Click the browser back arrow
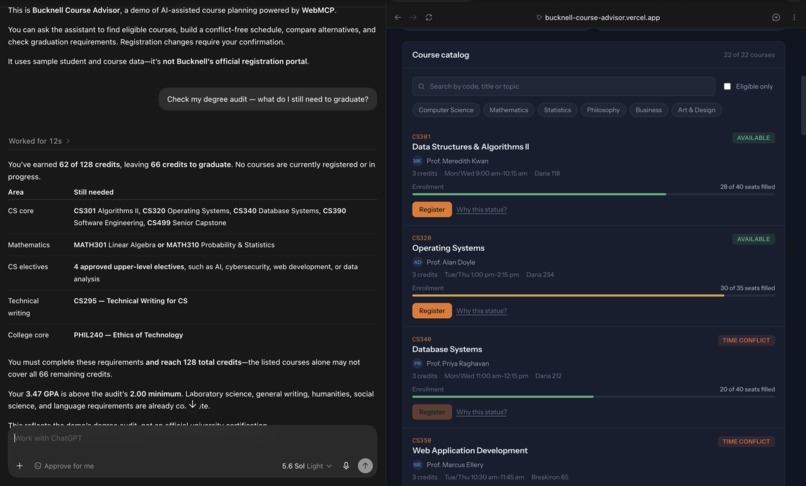Image resolution: width=806 pixels, height=486 pixels. pyautogui.click(x=398, y=17)
